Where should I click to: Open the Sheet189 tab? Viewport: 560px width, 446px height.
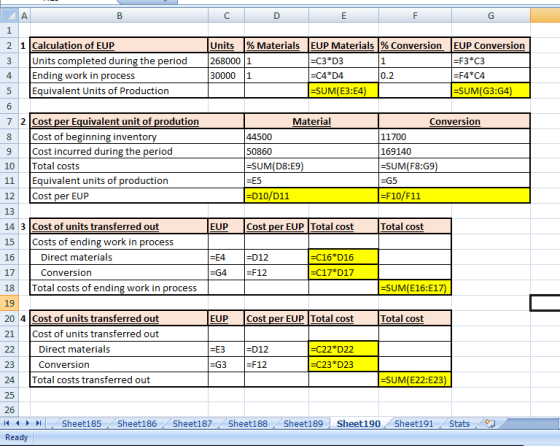(303, 424)
